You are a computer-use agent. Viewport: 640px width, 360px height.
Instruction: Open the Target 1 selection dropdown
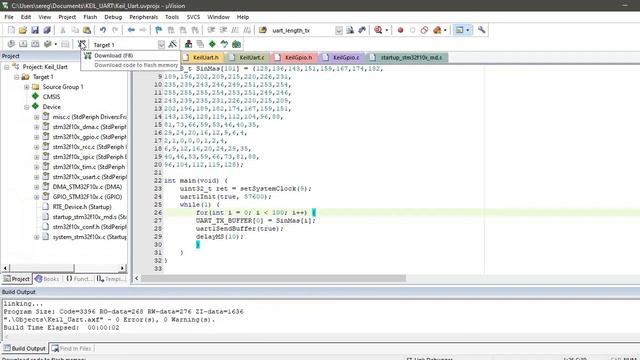161,44
